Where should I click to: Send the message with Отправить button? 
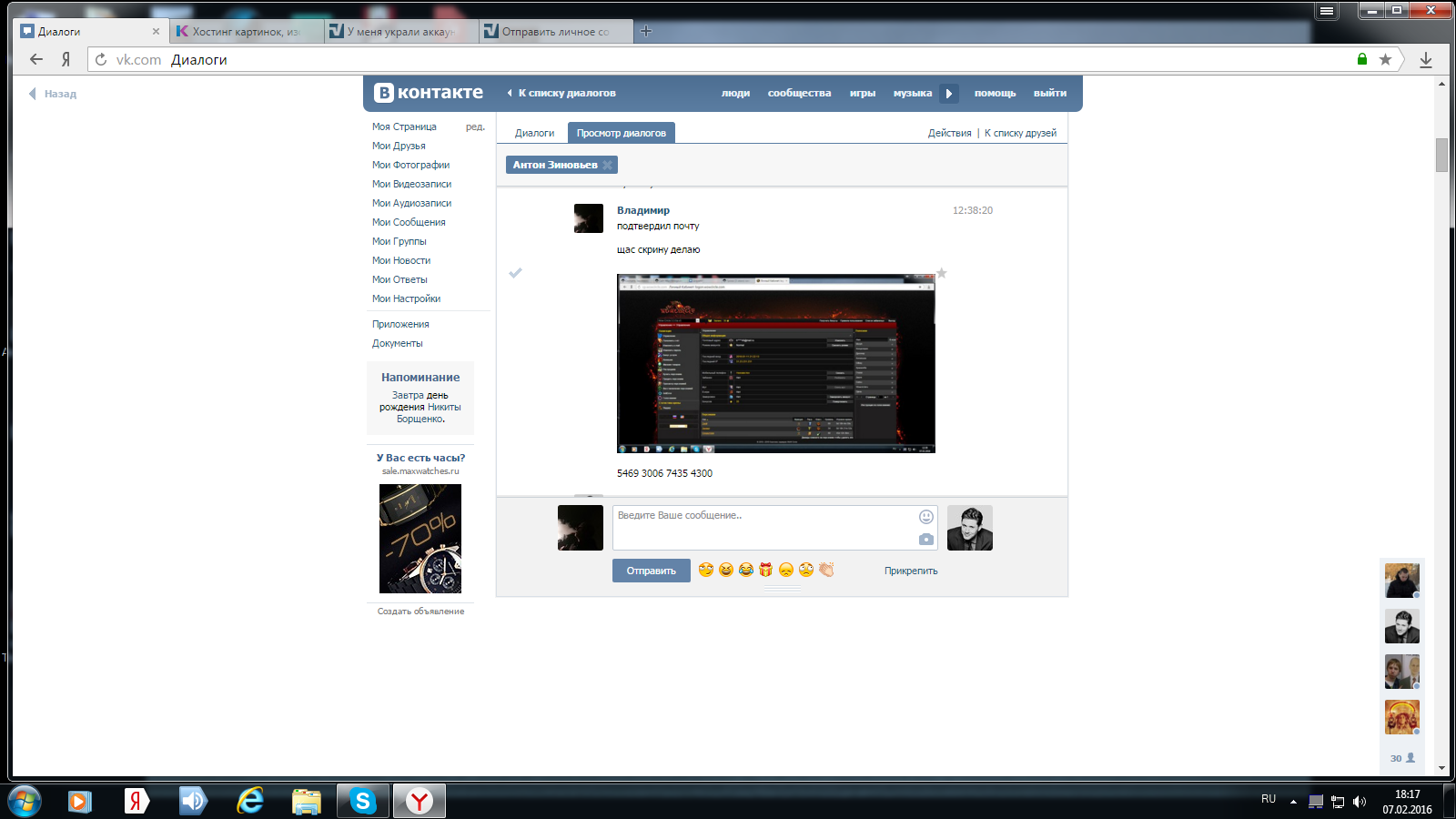[x=652, y=571]
